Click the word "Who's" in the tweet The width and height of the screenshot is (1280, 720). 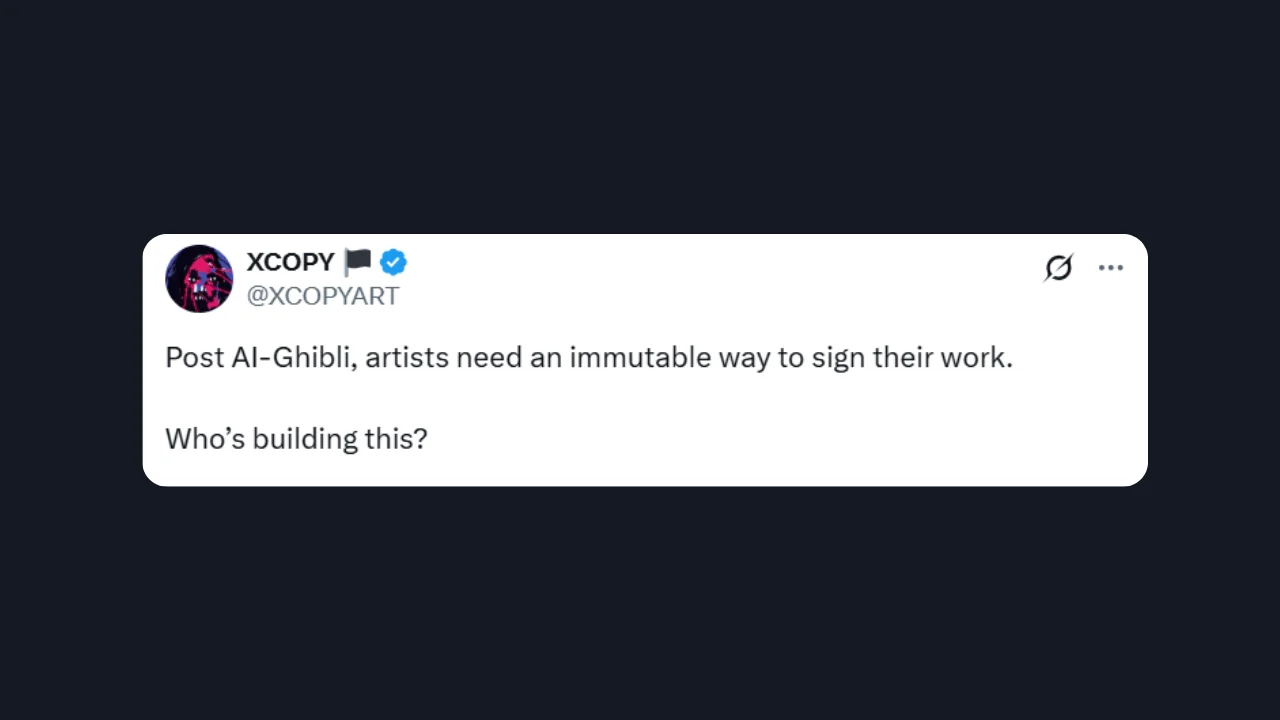(205, 439)
